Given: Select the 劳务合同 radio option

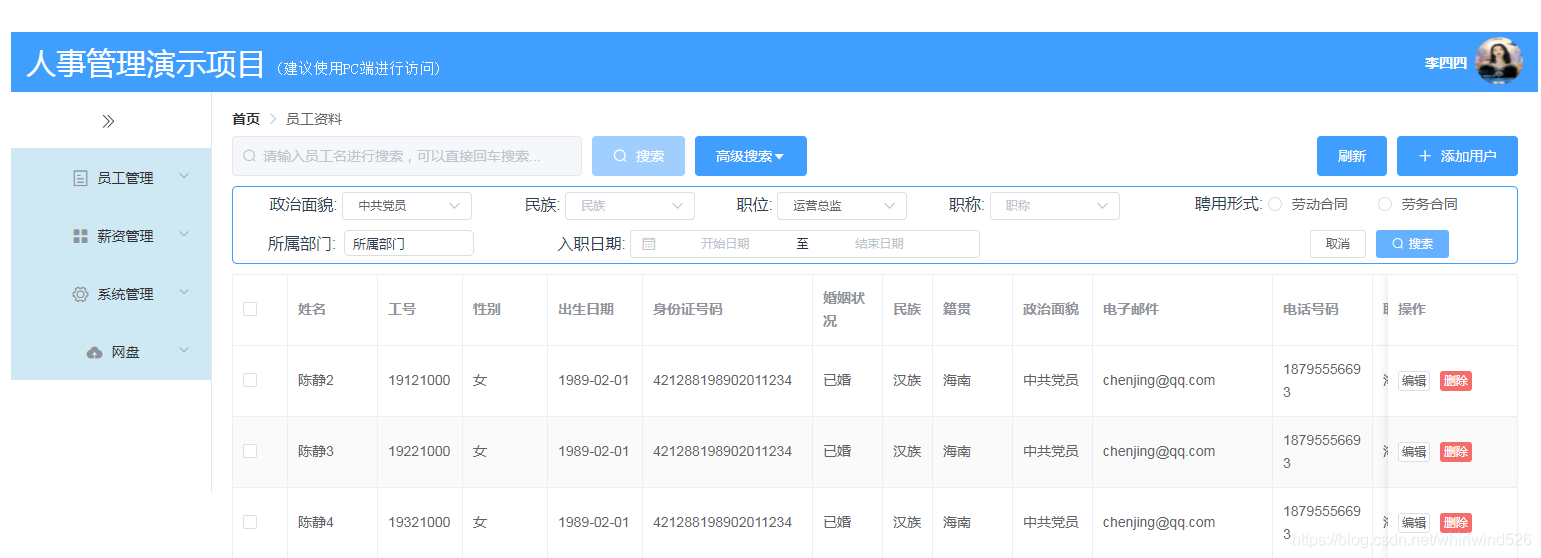Looking at the screenshot, I should point(1385,204).
